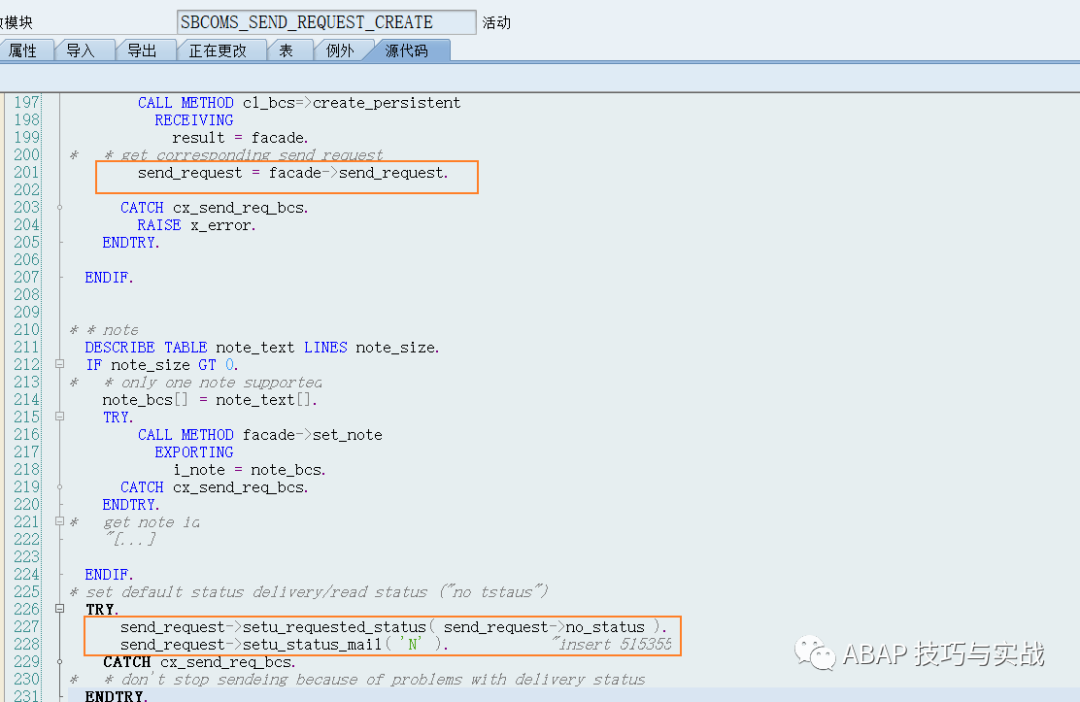This screenshot has width=1080, height=702.
Task: Click the 'send_request = facade->send_request.' statement
Action: 293,173
